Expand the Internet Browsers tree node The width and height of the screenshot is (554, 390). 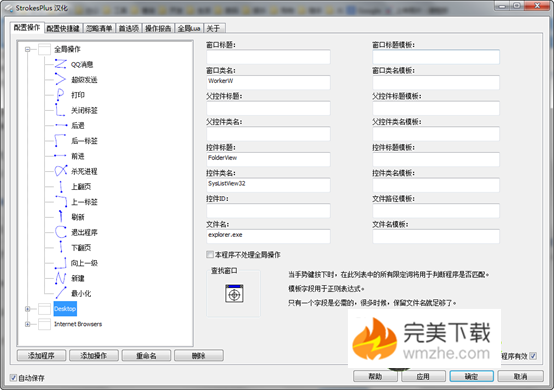[28, 324]
